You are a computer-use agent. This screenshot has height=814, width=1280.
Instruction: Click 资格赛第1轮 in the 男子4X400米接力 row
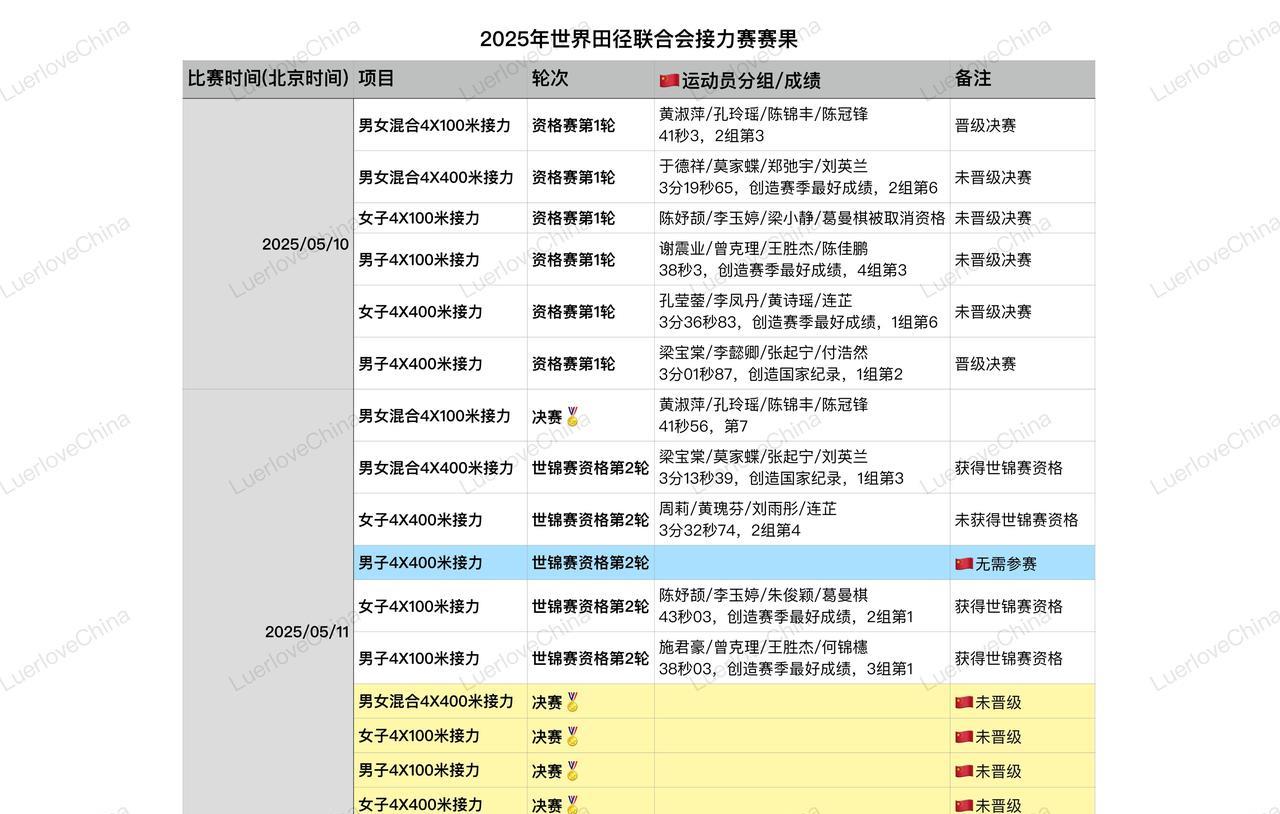(x=573, y=363)
